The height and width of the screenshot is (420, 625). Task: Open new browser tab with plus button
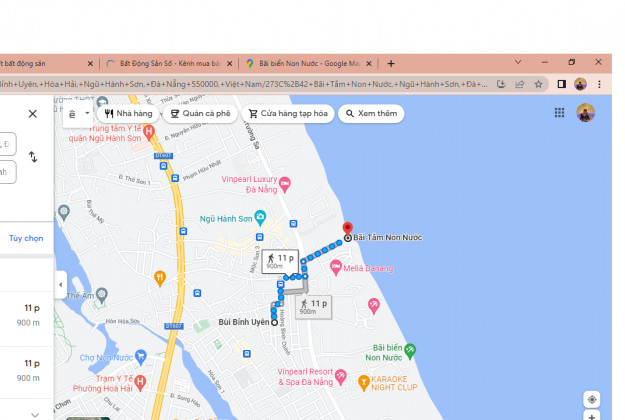391,63
